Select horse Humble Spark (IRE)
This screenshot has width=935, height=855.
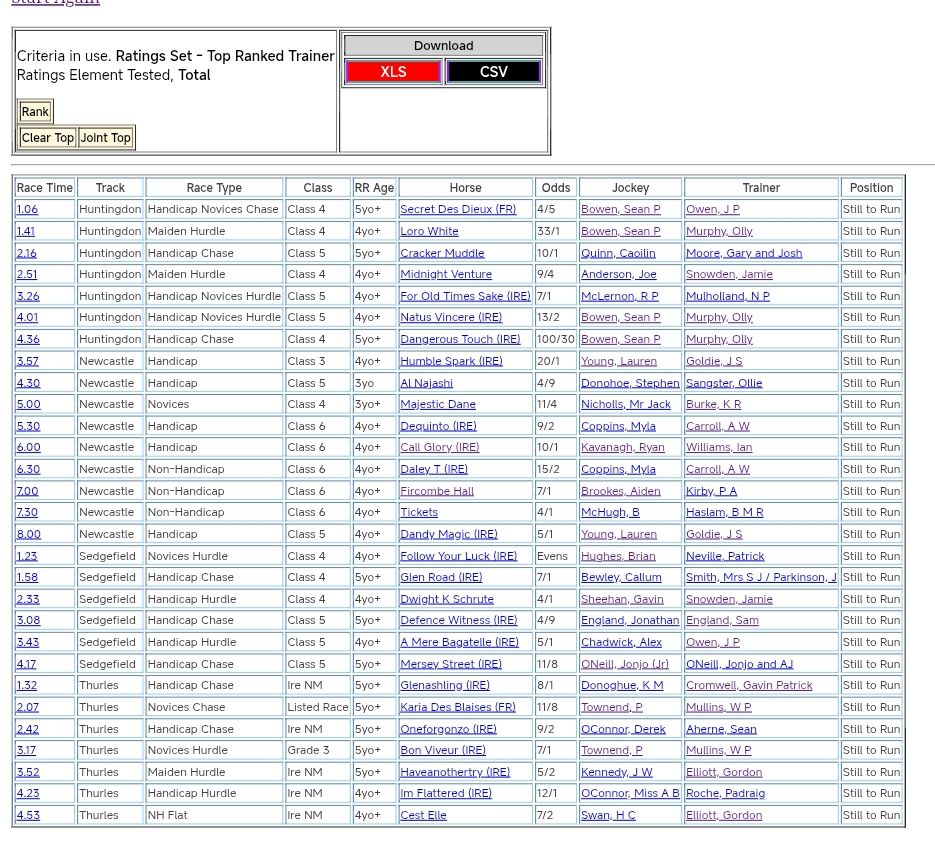tap(451, 361)
